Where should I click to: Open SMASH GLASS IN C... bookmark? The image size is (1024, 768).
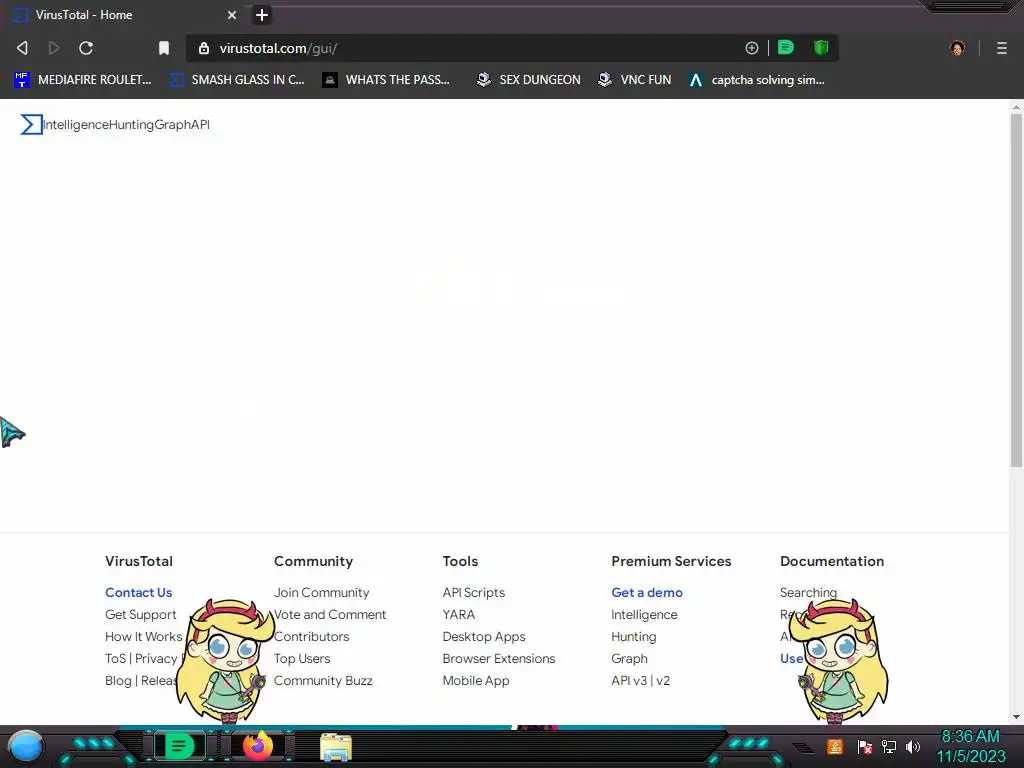(x=237, y=80)
